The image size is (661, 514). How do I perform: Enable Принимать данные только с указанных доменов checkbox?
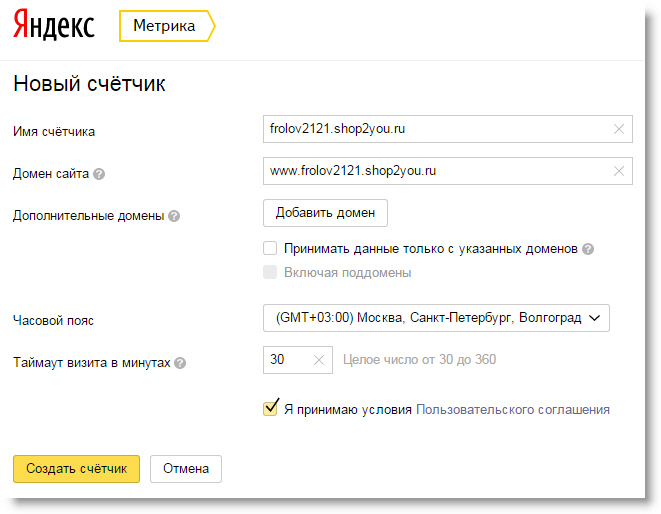point(270,248)
